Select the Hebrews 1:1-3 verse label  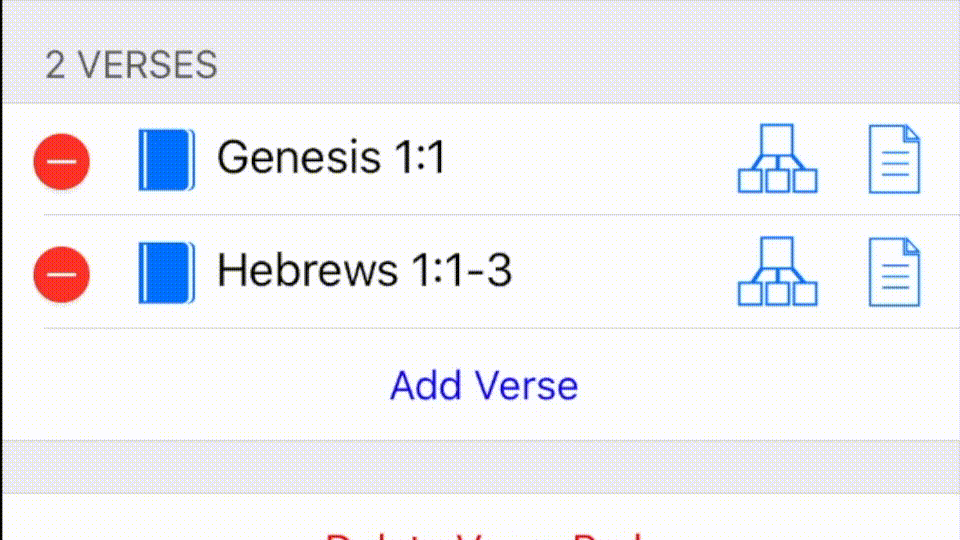pyautogui.click(x=364, y=271)
